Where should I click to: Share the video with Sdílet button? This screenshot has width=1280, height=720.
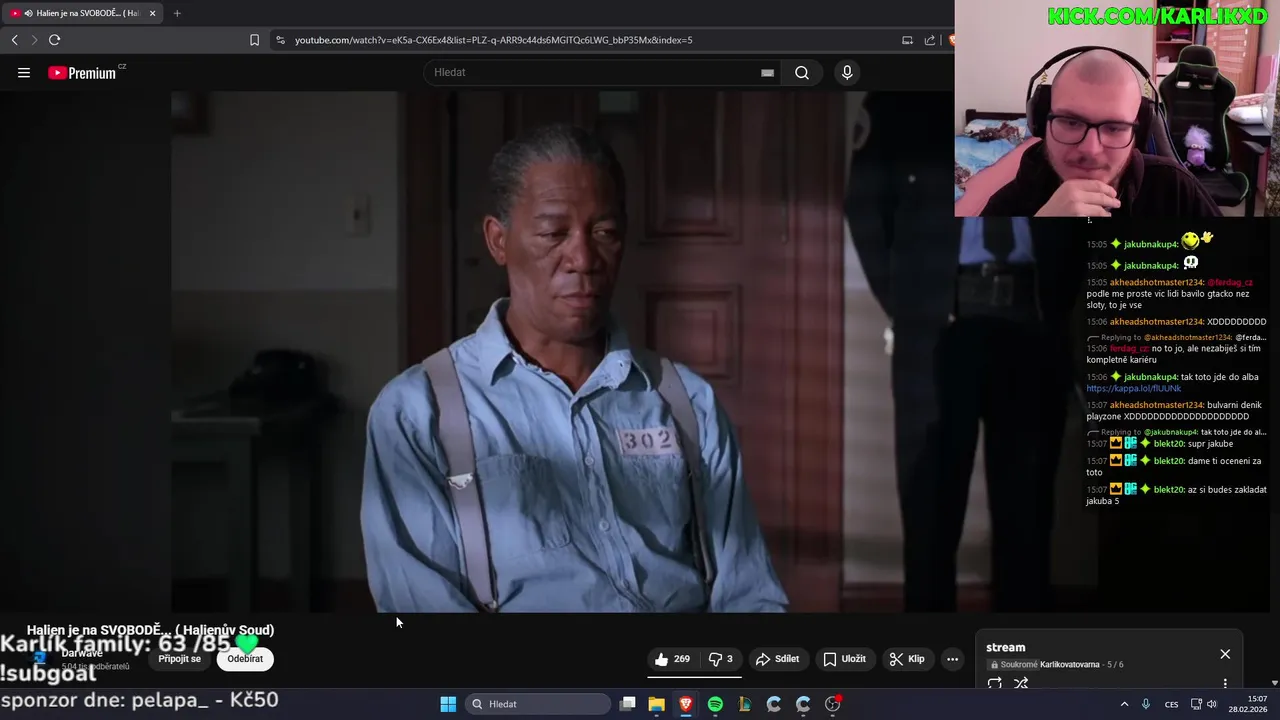pos(777,659)
